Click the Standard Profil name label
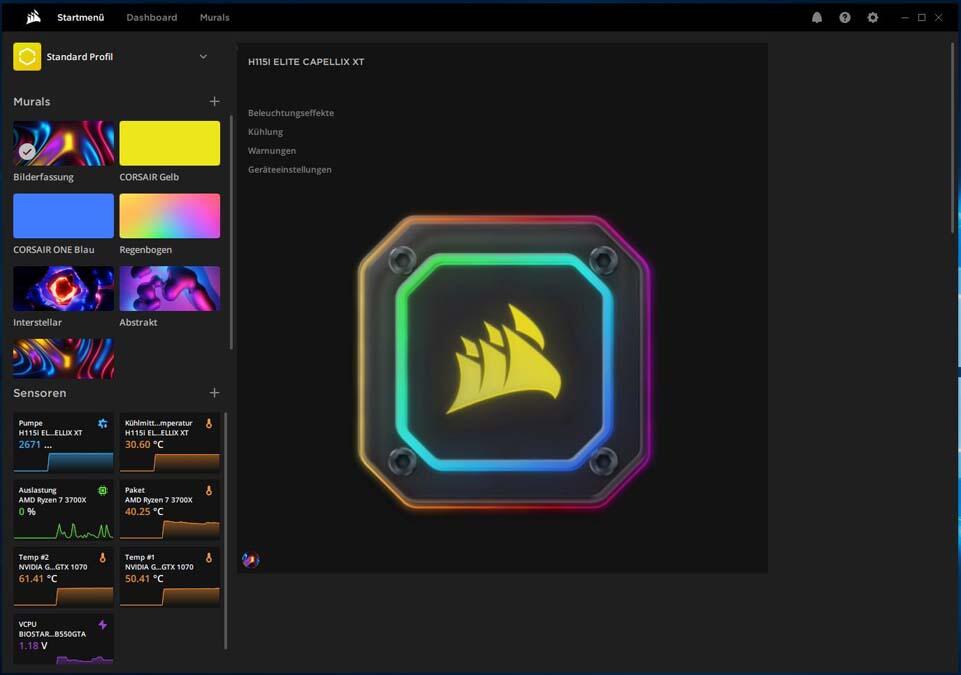The width and height of the screenshot is (961, 675). tap(80, 57)
